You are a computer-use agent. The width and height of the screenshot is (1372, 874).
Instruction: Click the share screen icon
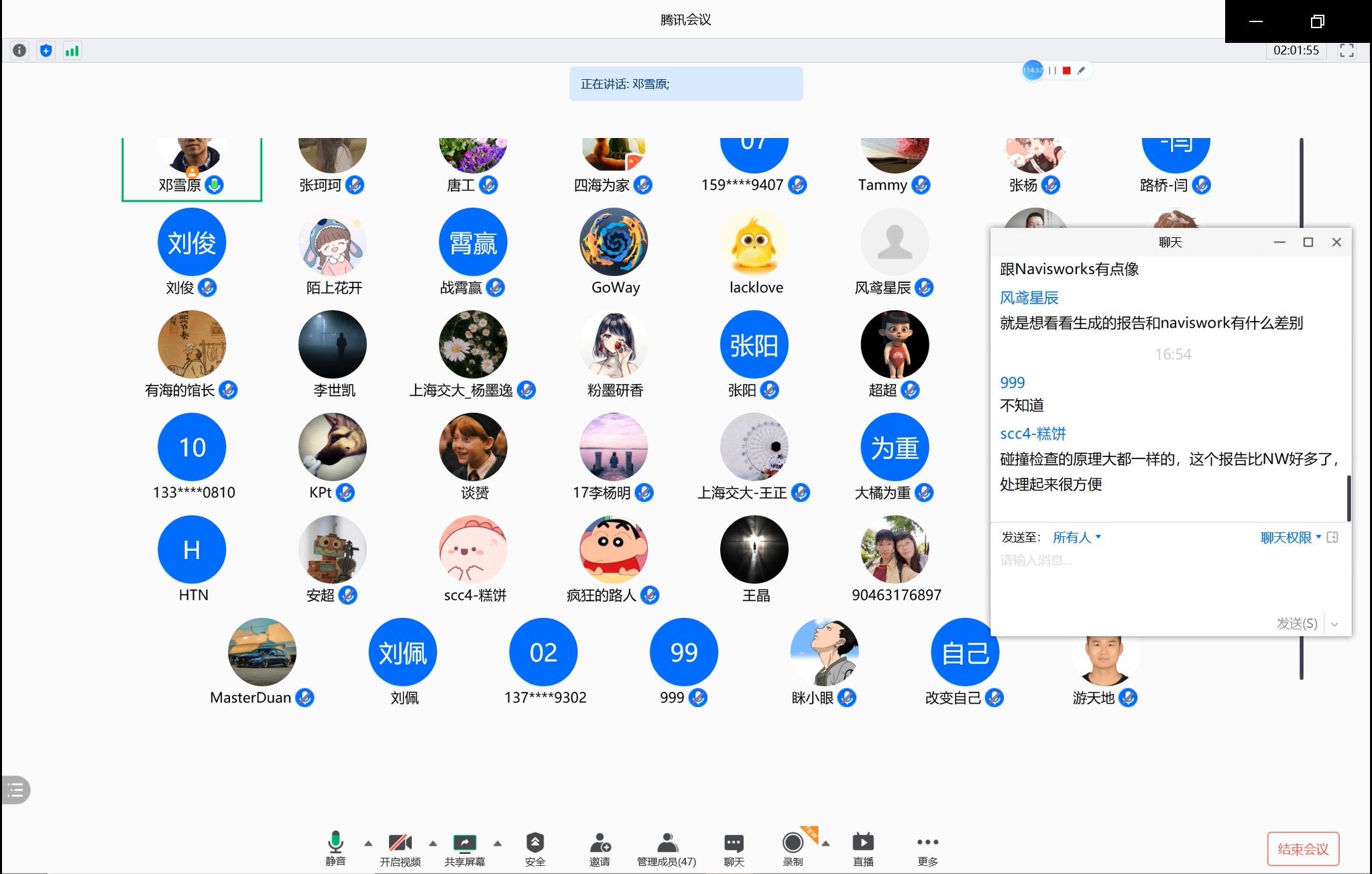coord(464,843)
